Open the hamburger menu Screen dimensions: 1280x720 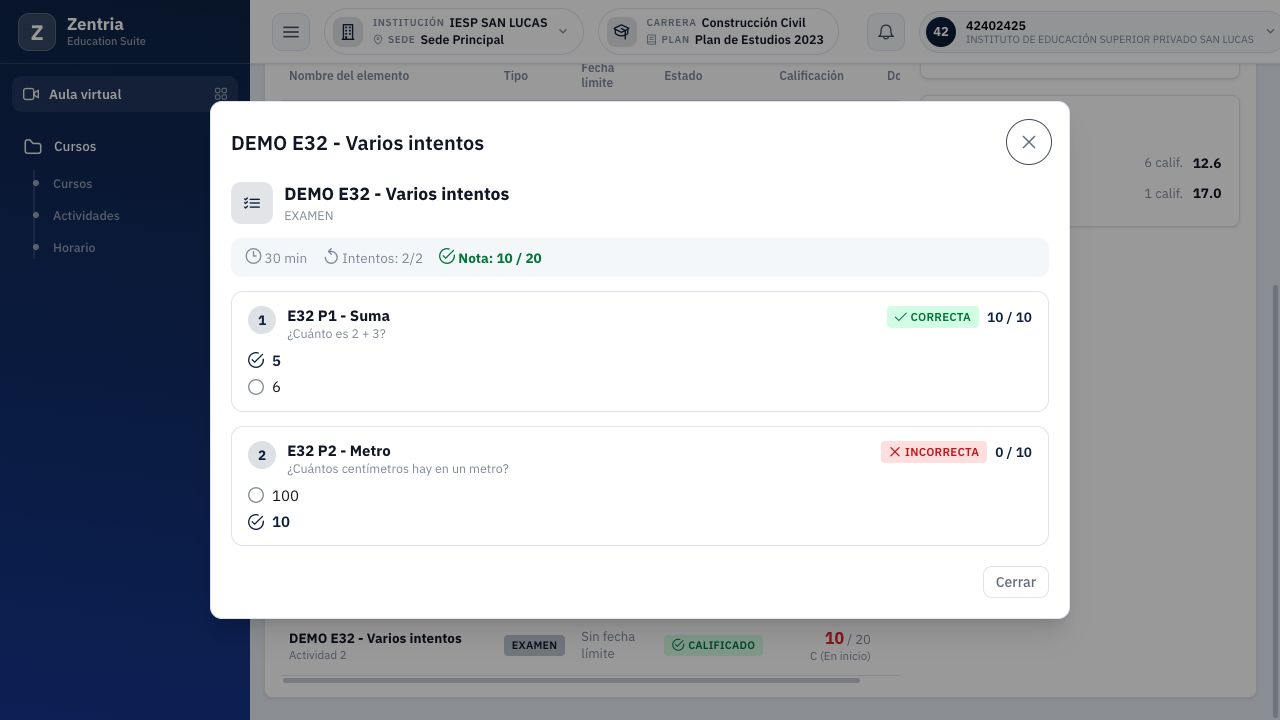[291, 32]
